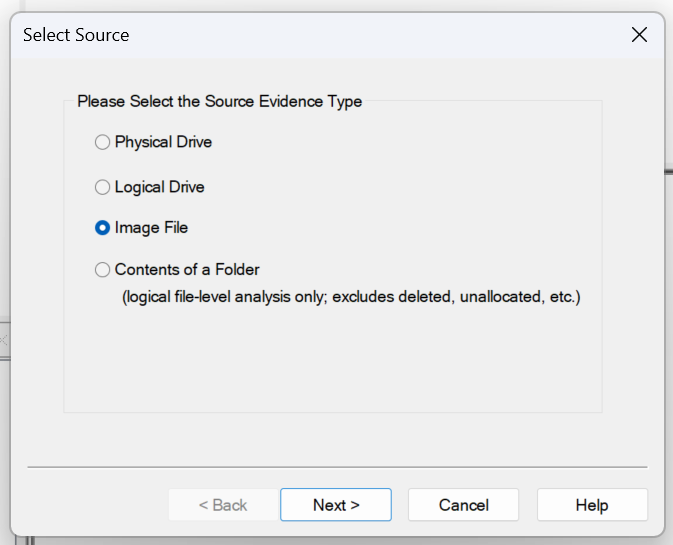Viewport: 673px width, 545px height.
Task: Click the "Image File" label text
Action: [151, 228]
